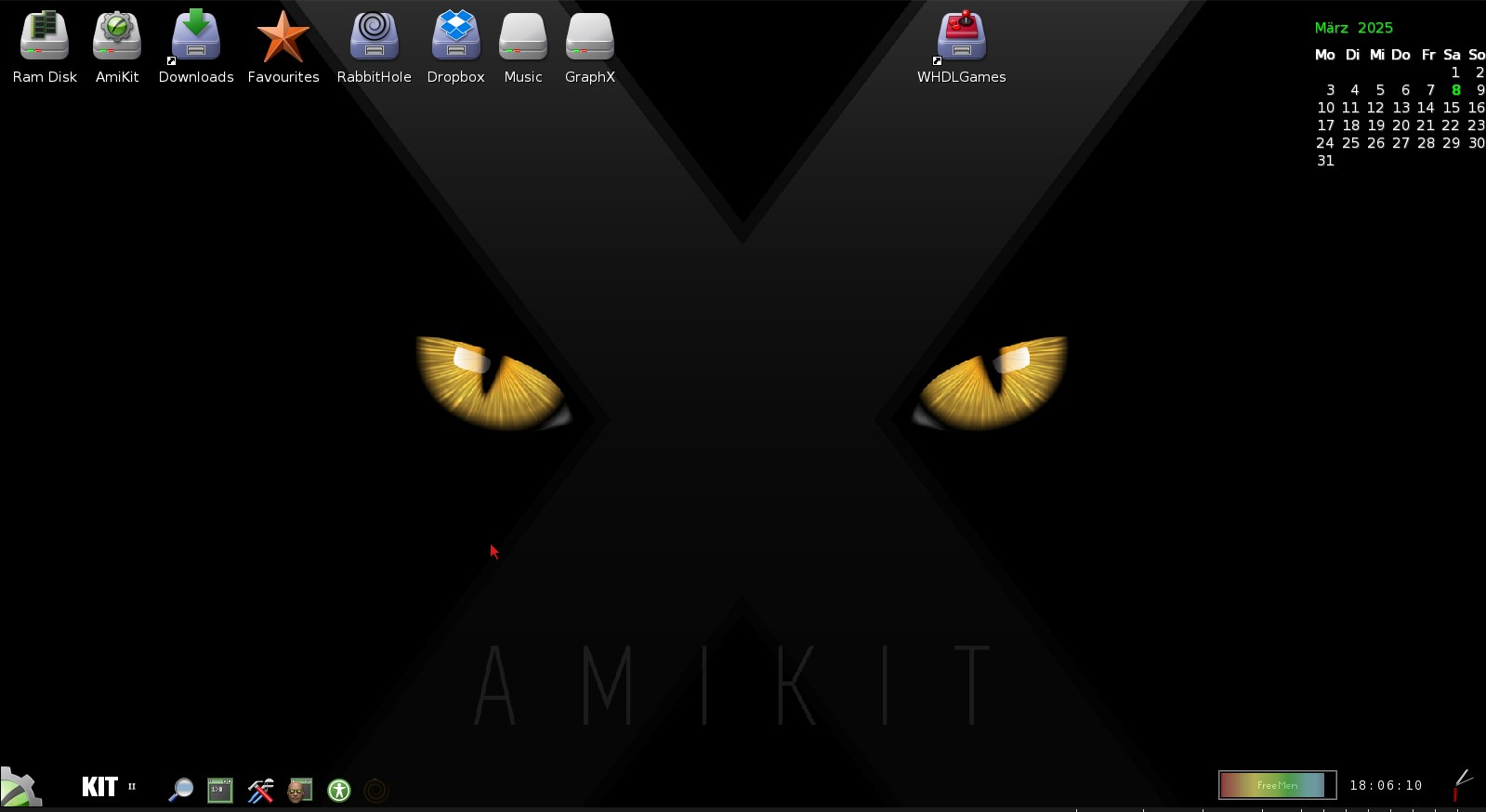Click the dim spiral icon in the dock
This screenshot has width=1486, height=812.
click(x=375, y=791)
